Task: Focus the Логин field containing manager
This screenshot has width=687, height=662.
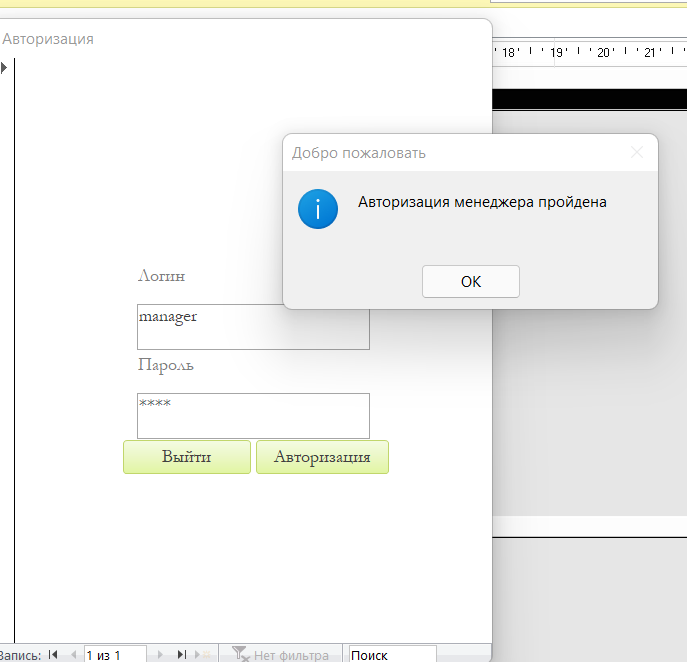Action: coord(253,327)
